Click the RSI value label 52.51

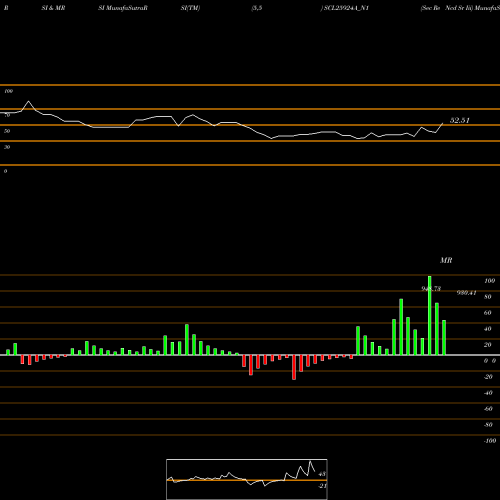click(x=460, y=120)
